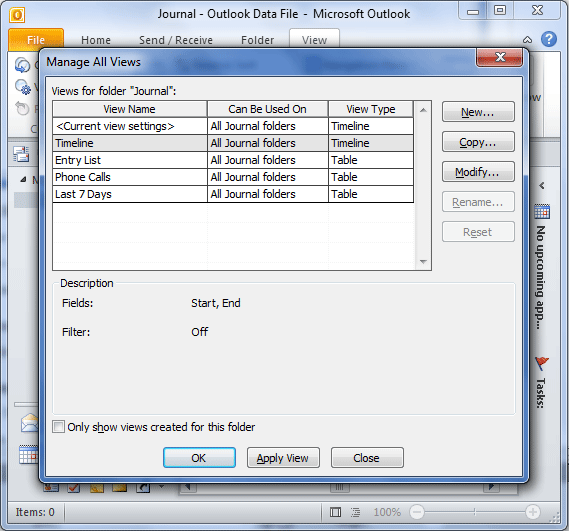Click the 100% zoom level text

387,512
